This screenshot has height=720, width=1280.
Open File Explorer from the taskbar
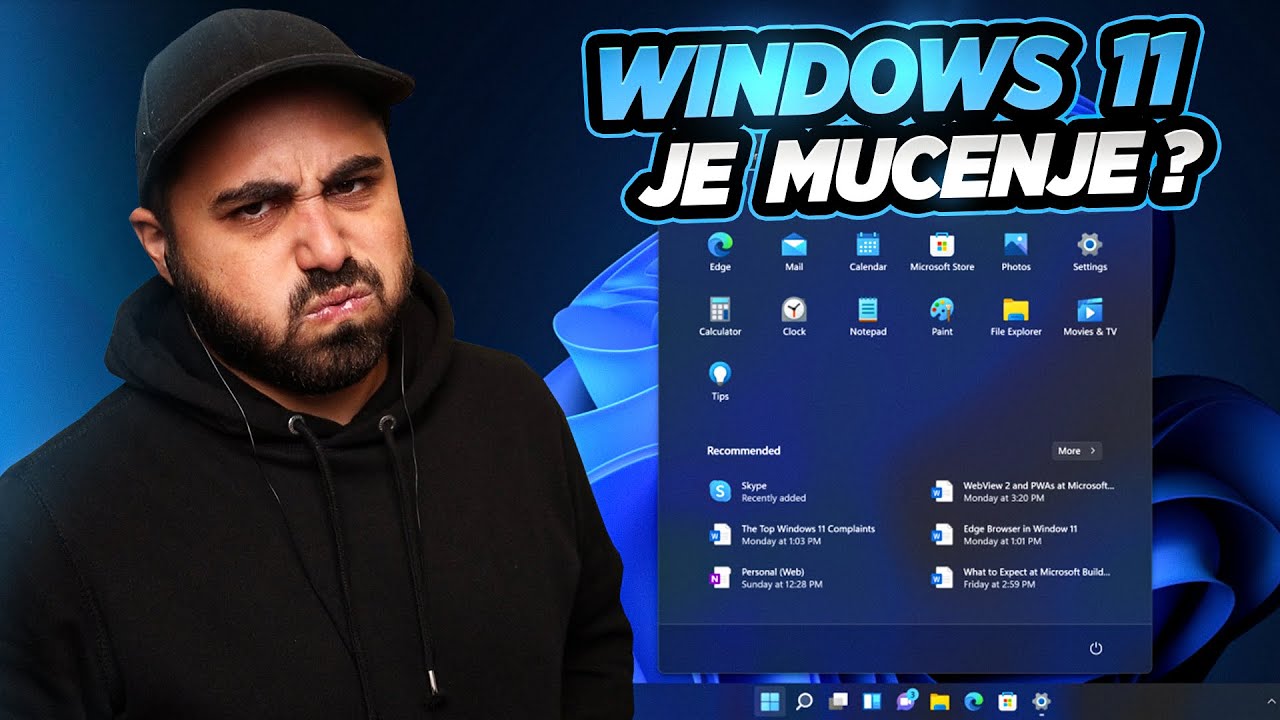pyautogui.click(x=940, y=701)
